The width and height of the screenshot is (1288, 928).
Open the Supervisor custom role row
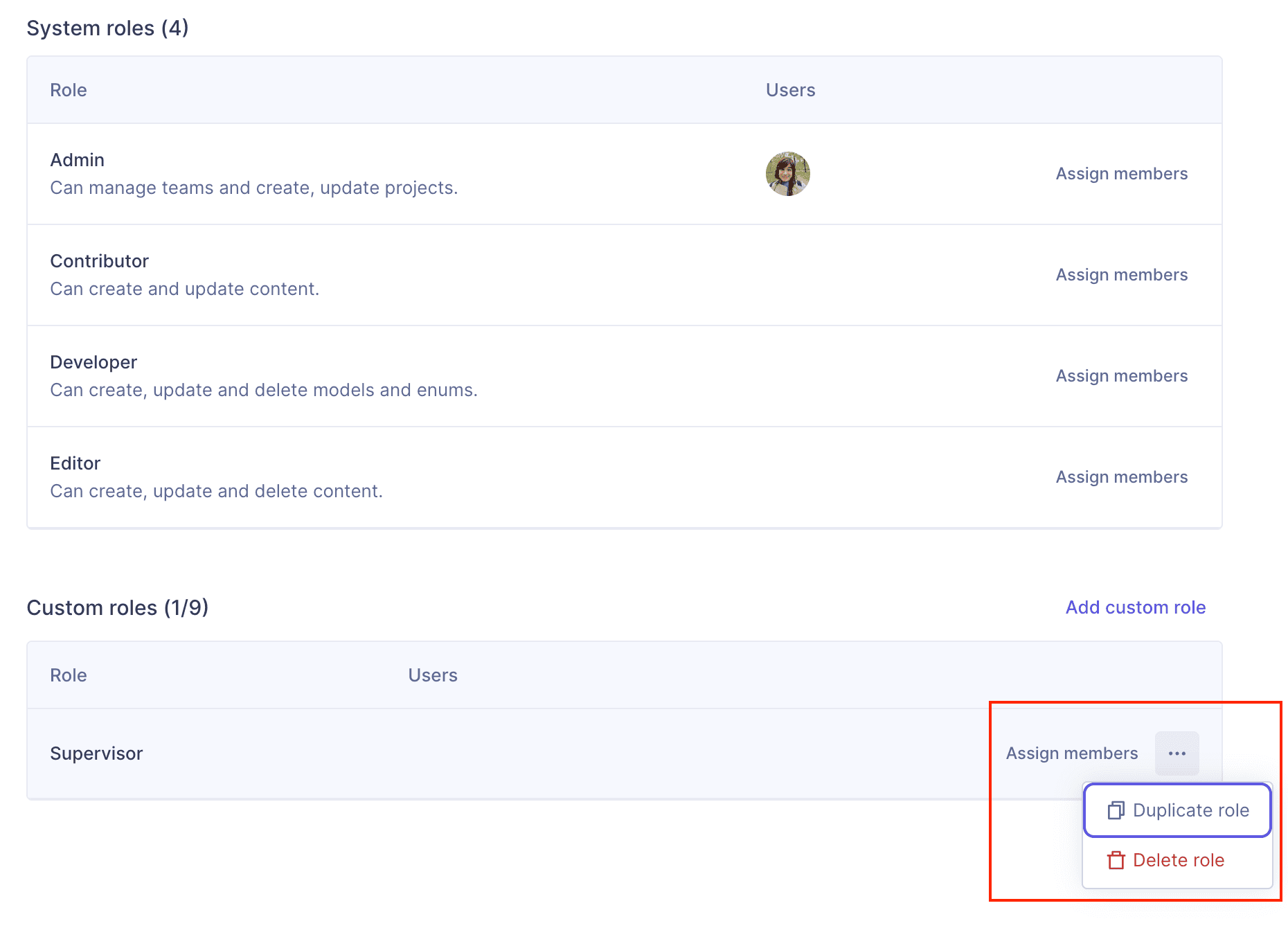[x=97, y=753]
